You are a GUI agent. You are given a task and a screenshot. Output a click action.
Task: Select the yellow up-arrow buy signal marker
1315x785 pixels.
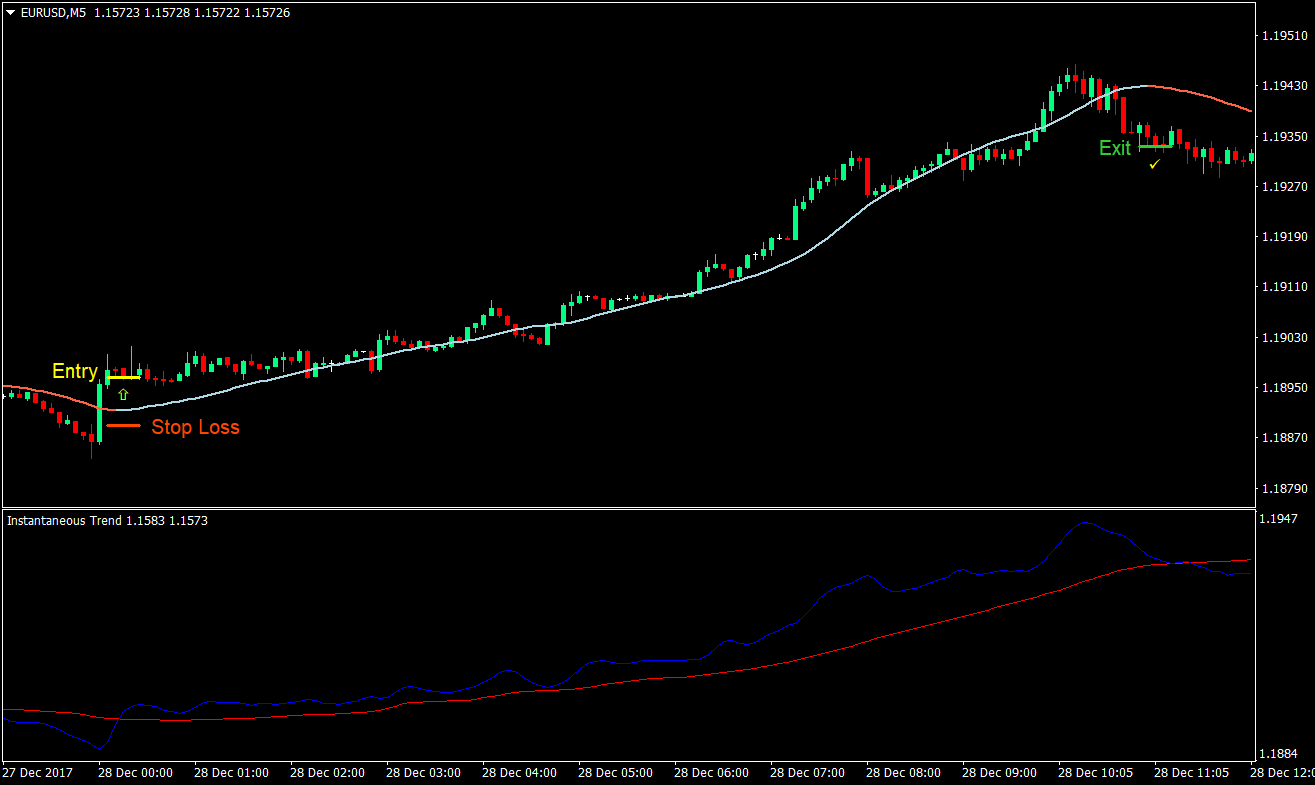(x=122, y=393)
